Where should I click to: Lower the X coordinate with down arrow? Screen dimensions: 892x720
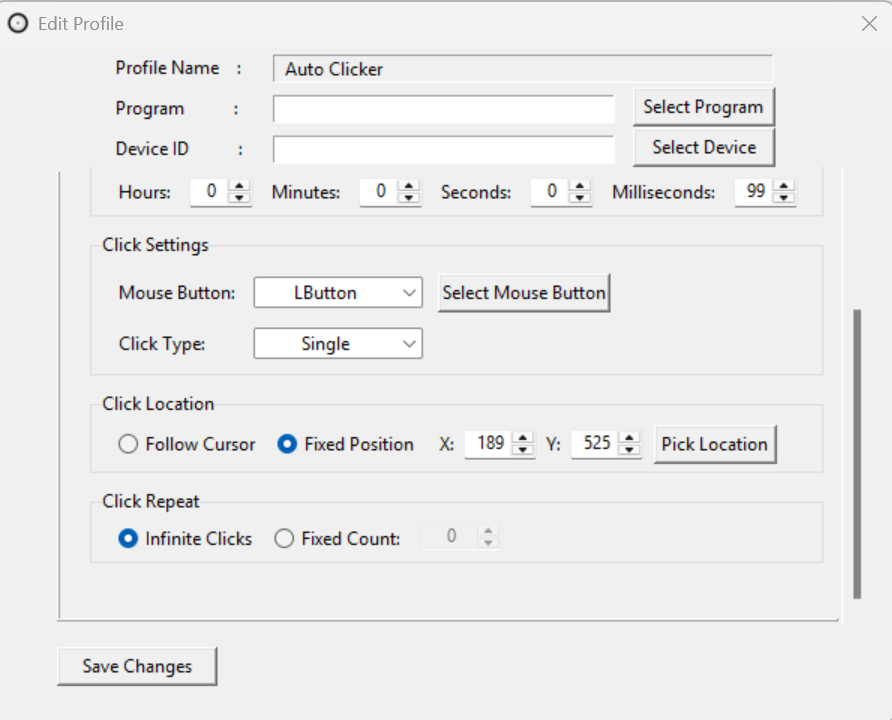tap(522, 449)
